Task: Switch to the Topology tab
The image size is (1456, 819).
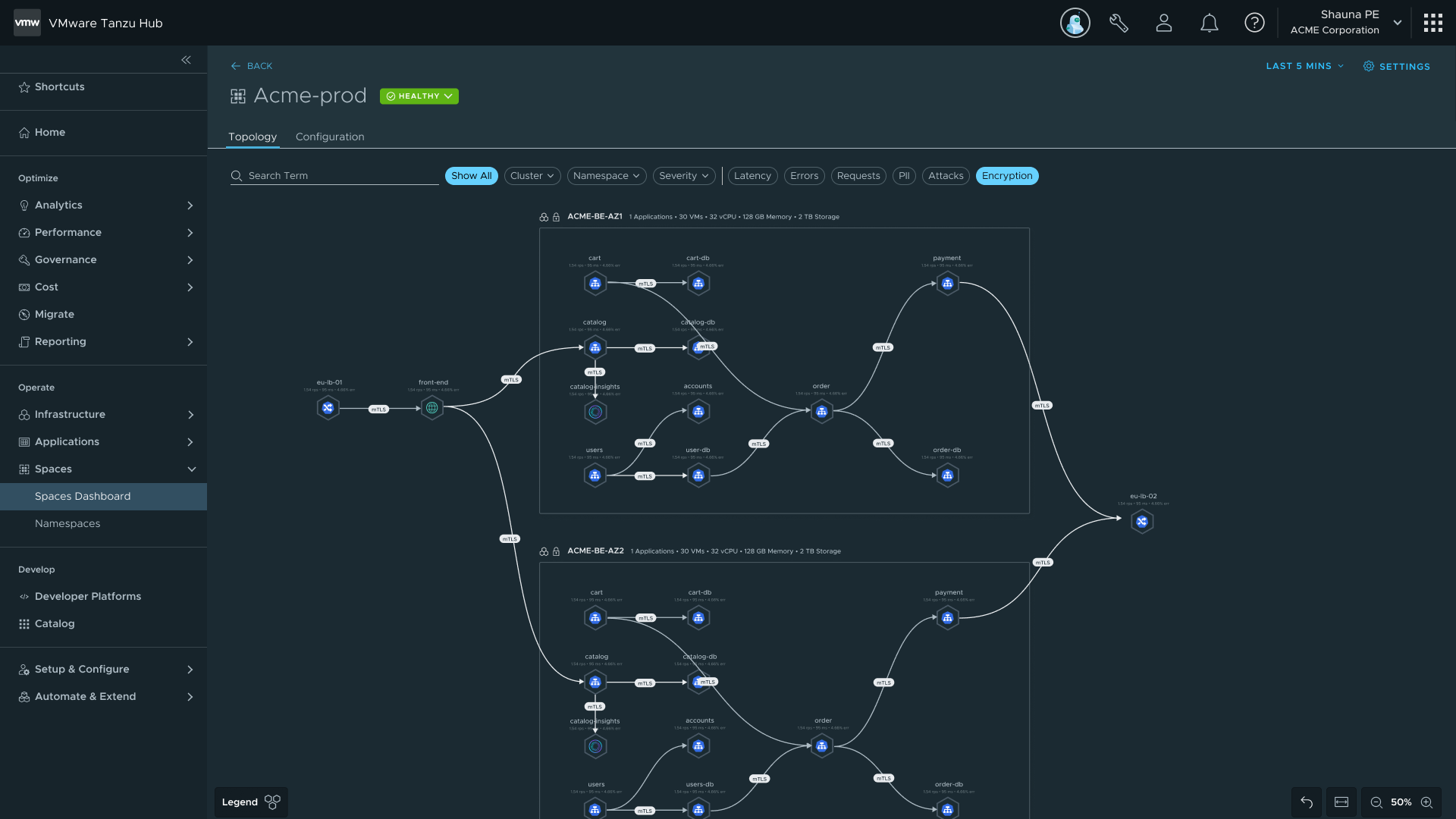Action: (253, 136)
